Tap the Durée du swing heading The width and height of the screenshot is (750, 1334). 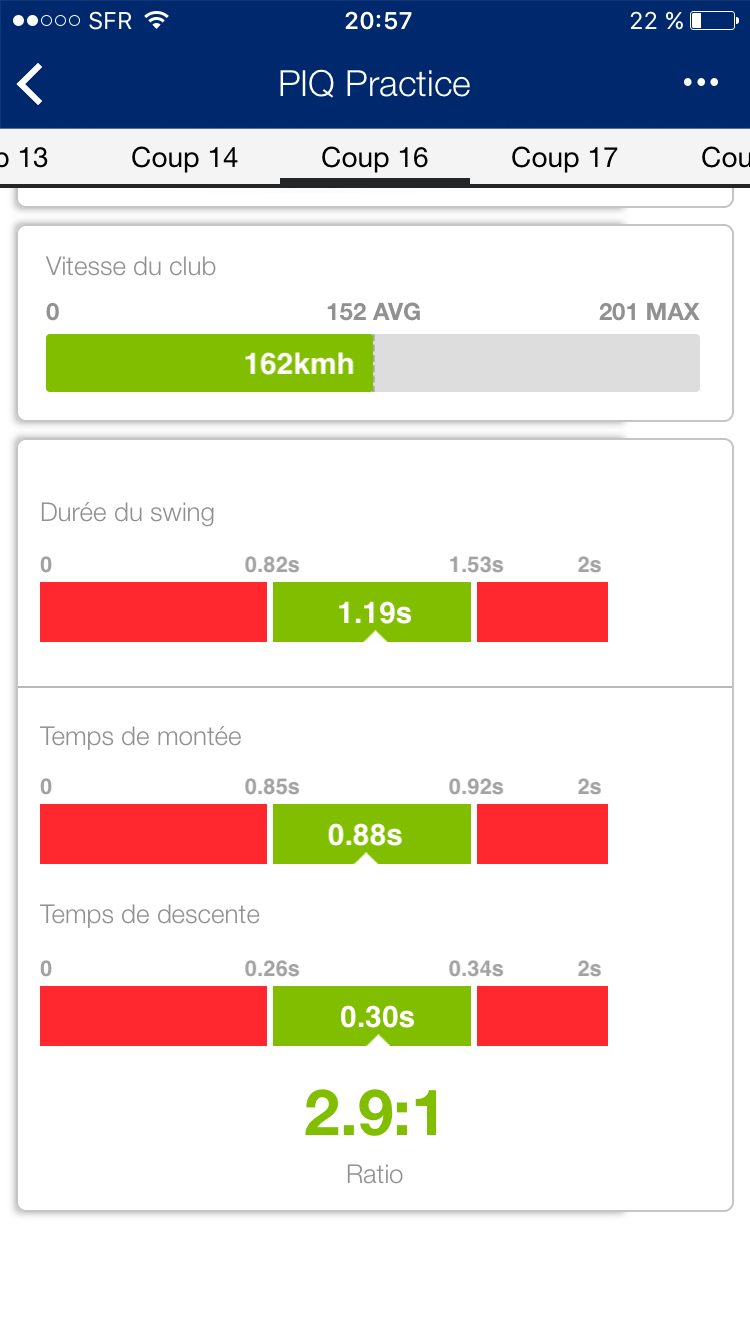tap(127, 513)
